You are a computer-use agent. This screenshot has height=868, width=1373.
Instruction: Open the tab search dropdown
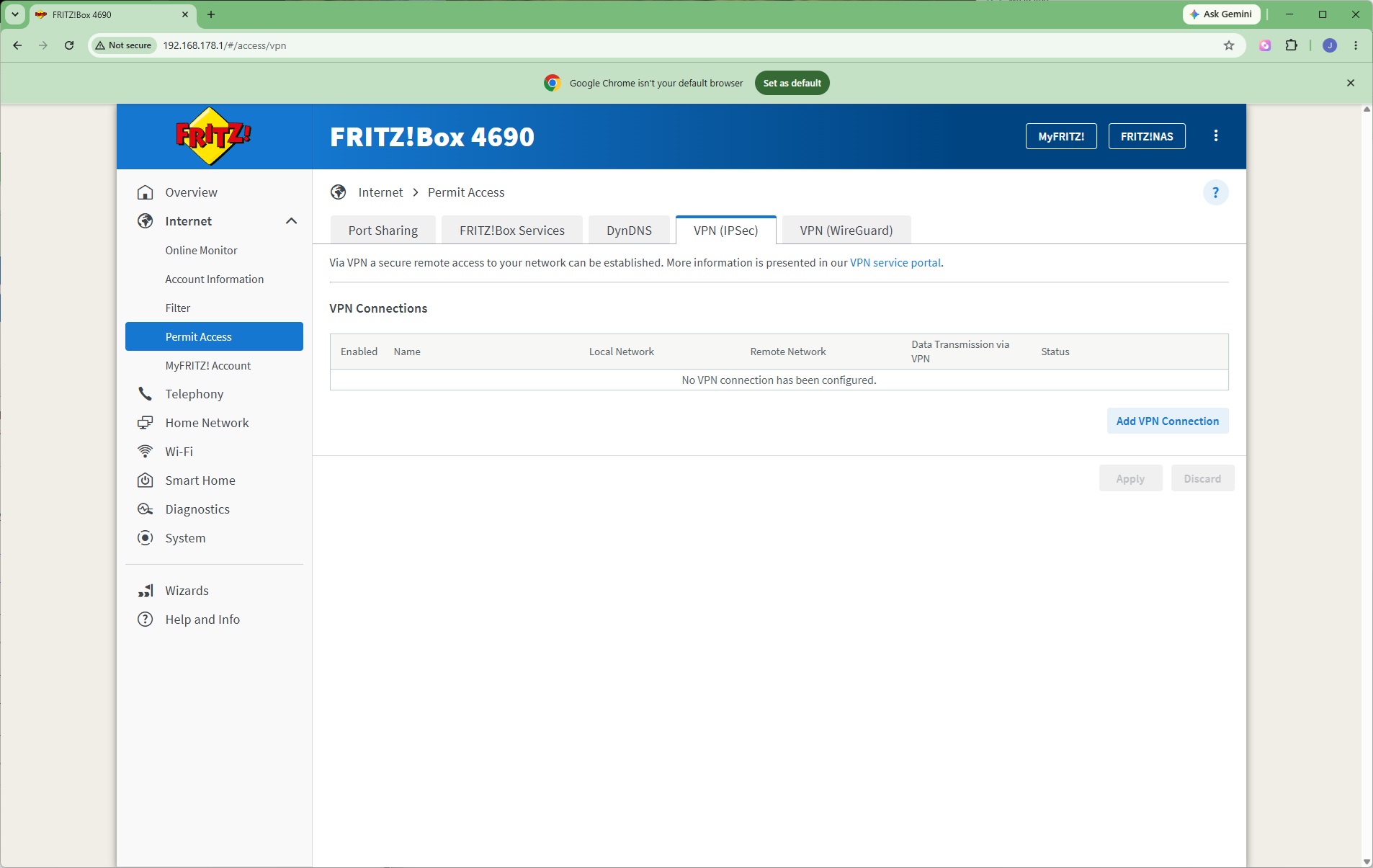click(14, 14)
